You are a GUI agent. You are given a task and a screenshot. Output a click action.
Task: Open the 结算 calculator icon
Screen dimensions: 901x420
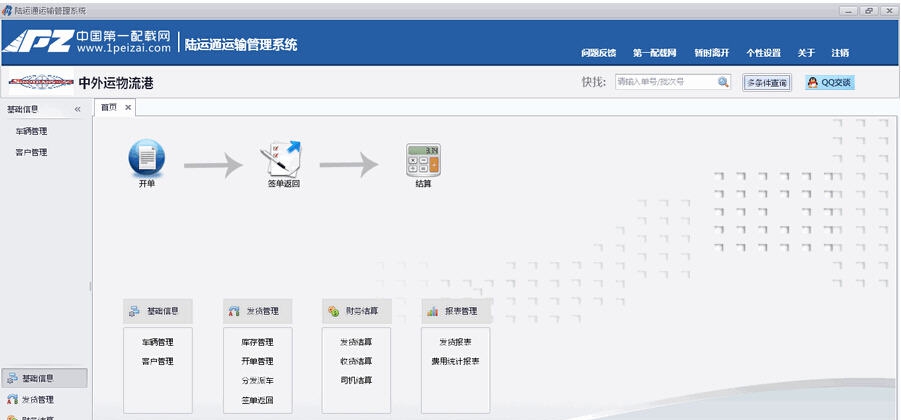point(423,160)
